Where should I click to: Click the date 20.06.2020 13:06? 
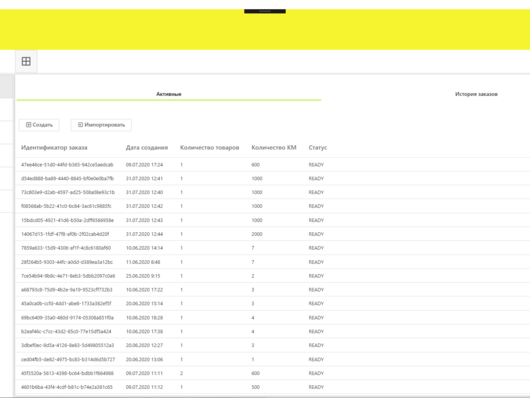click(x=144, y=359)
